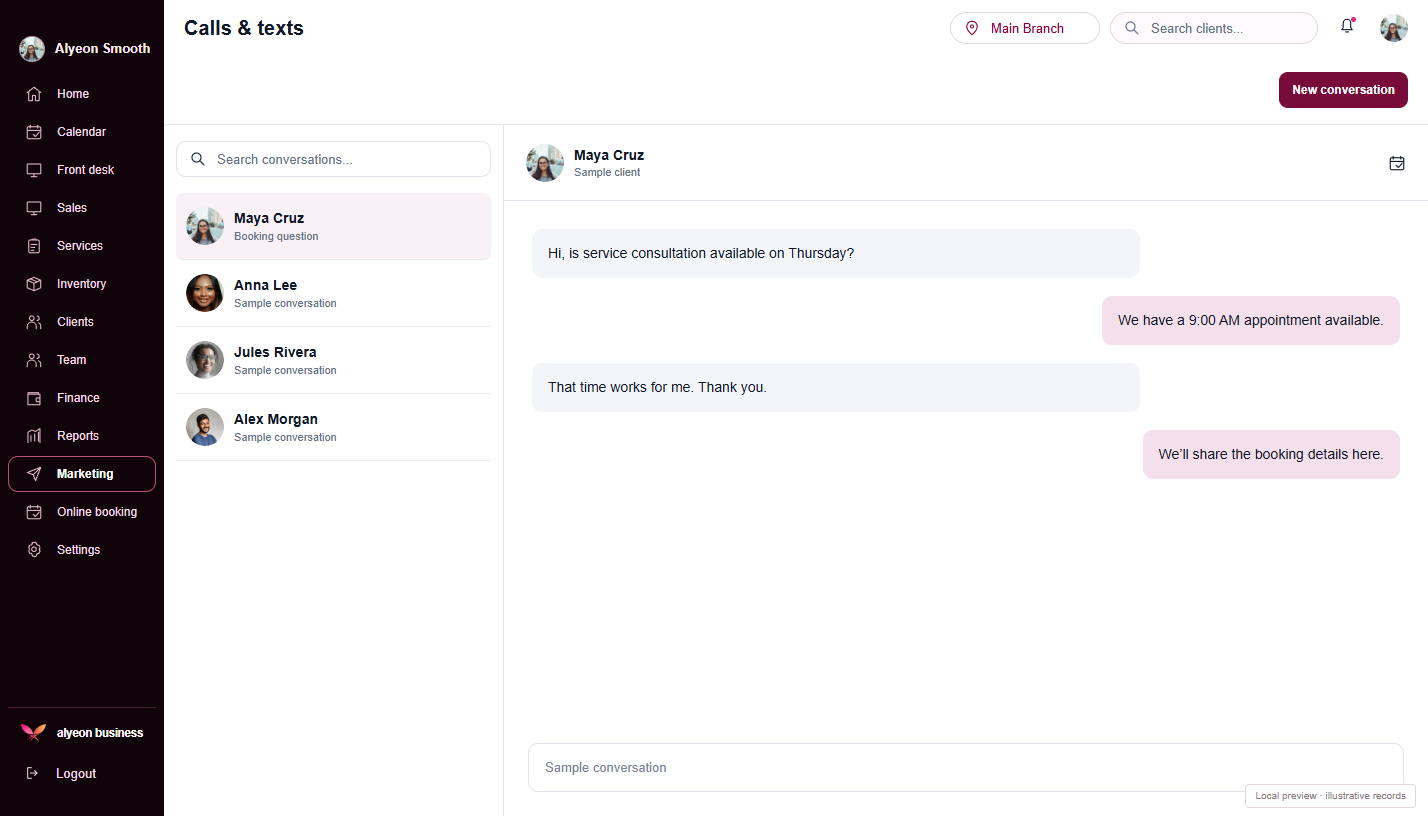Open the user profile avatar menu
This screenshot has height=816, width=1428.
tap(1394, 28)
